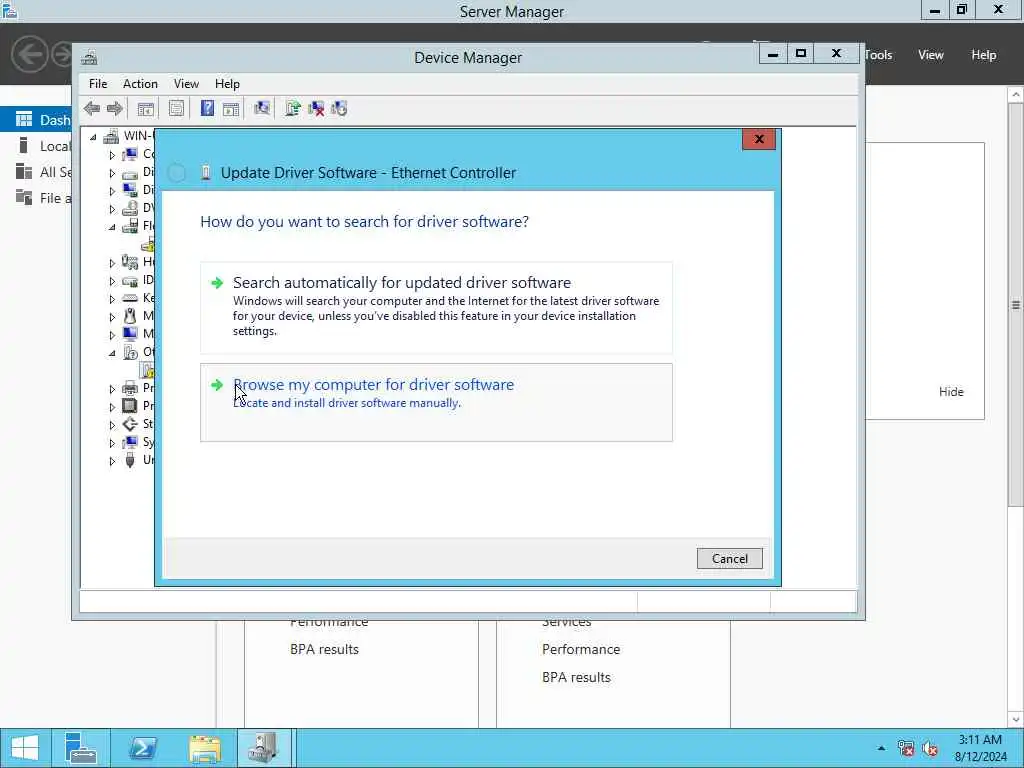The width and height of the screenshot is (1024, 768).
Task: Click the Disable device toolbar icon with down arrow
Action: pyautogui.click(x=339, y=108)
